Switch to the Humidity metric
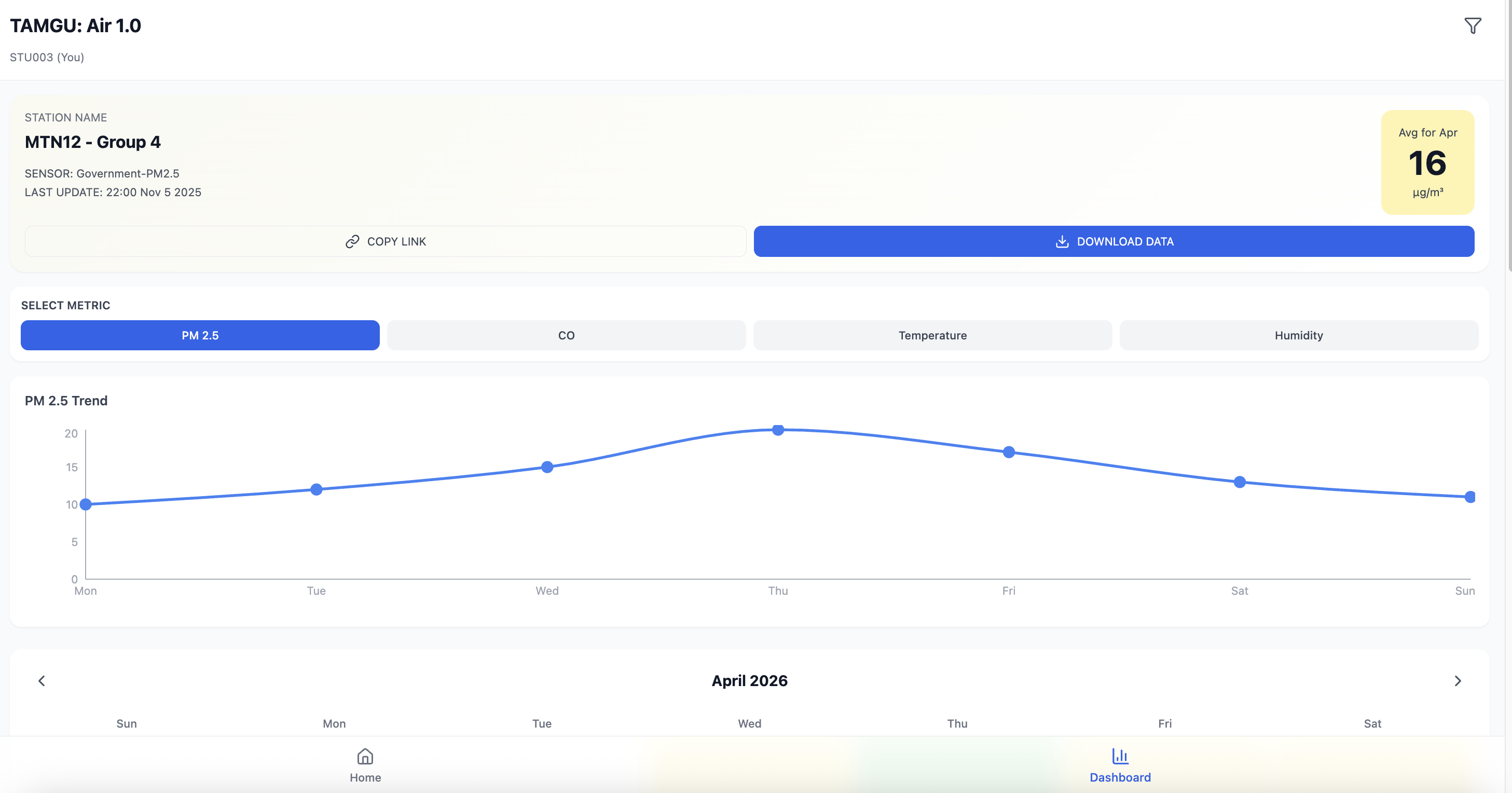 point(1298,335)
